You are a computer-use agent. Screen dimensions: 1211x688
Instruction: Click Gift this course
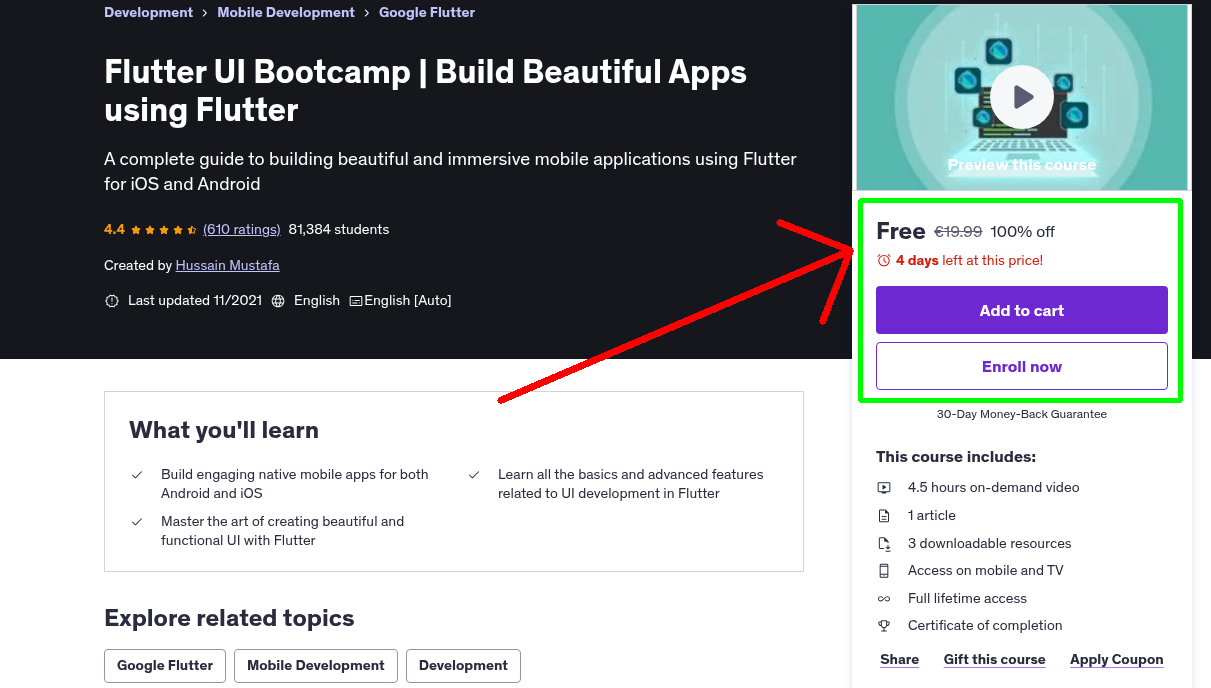pyautogui.click(x=994, y=660)
